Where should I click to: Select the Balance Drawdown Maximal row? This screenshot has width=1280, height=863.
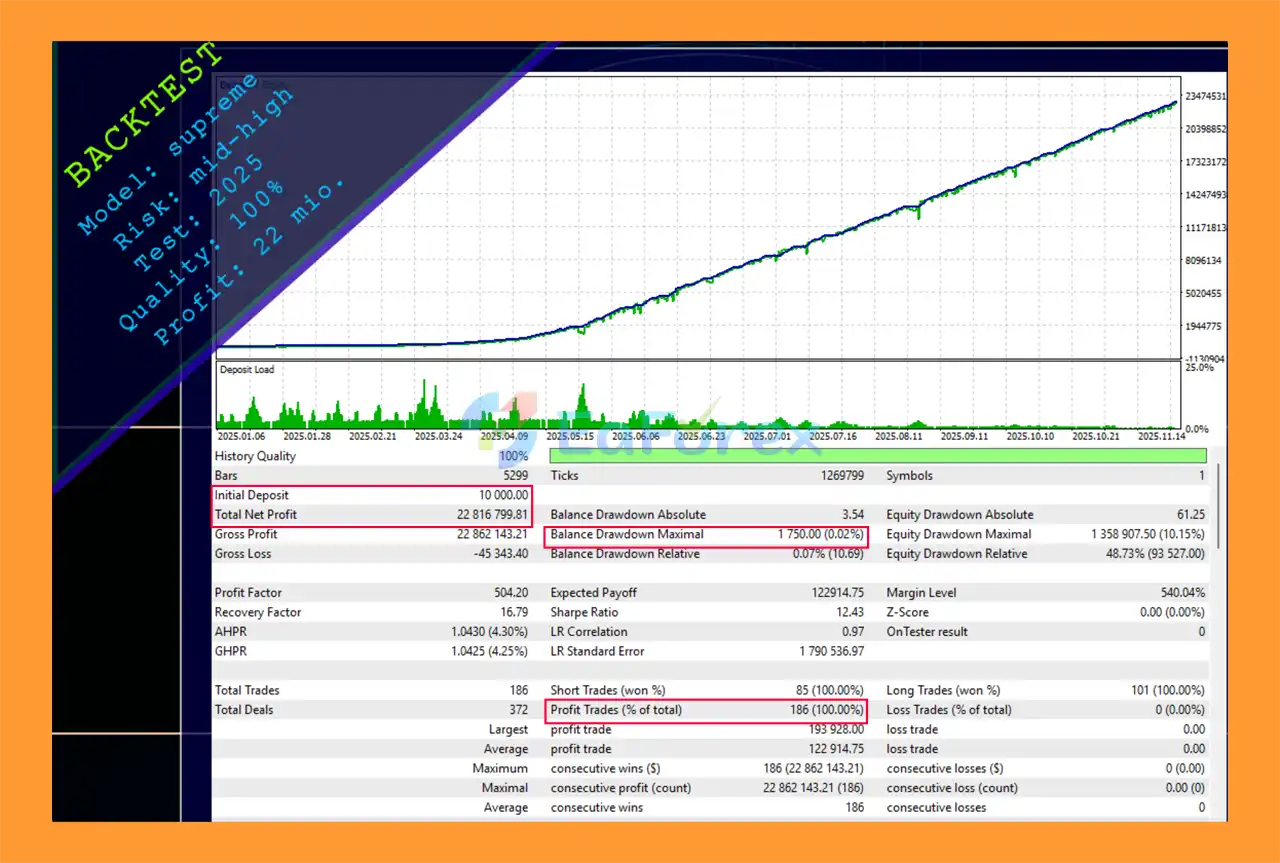pyautogui.click(x=706, y=535)
